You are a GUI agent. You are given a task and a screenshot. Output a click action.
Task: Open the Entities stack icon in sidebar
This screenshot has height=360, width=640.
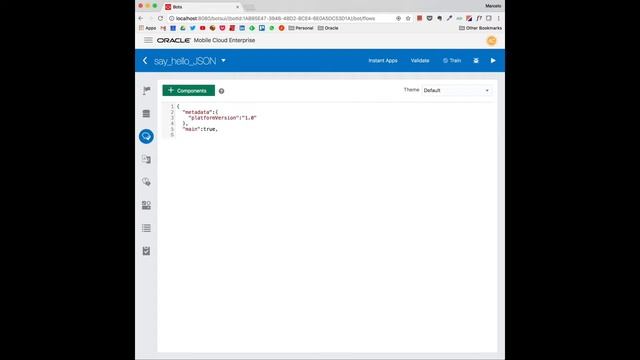[x=146, y=114]
